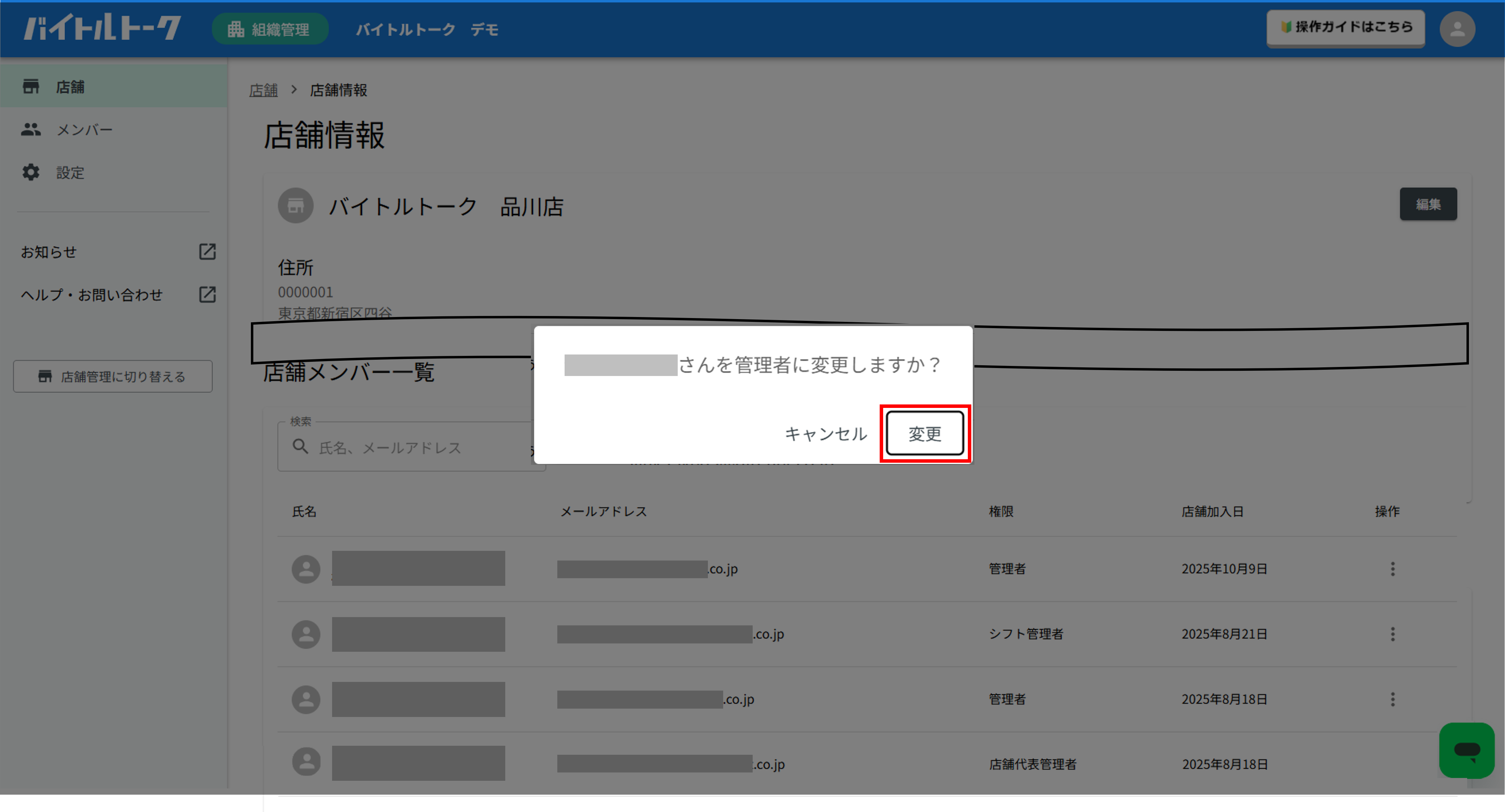Click the 店舗代表管理者 role cell
Image resolution: width=1505 pixels, height=812 pixels.
pyautogui.click(x=1032, y=765)
